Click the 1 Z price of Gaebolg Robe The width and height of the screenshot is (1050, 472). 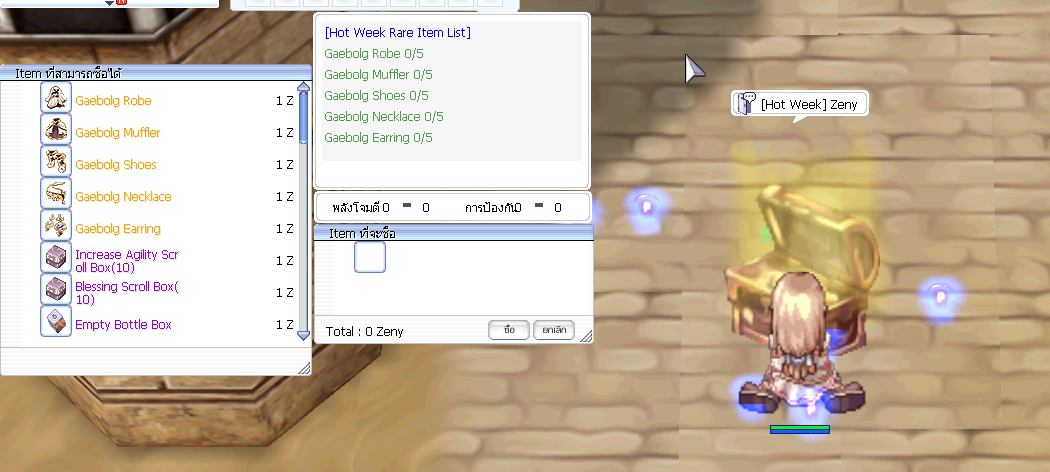(285, 101)
